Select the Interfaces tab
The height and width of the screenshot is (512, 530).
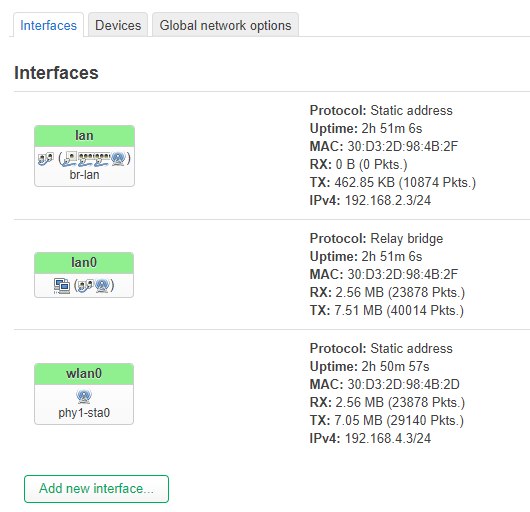click(x=48, y=25)
